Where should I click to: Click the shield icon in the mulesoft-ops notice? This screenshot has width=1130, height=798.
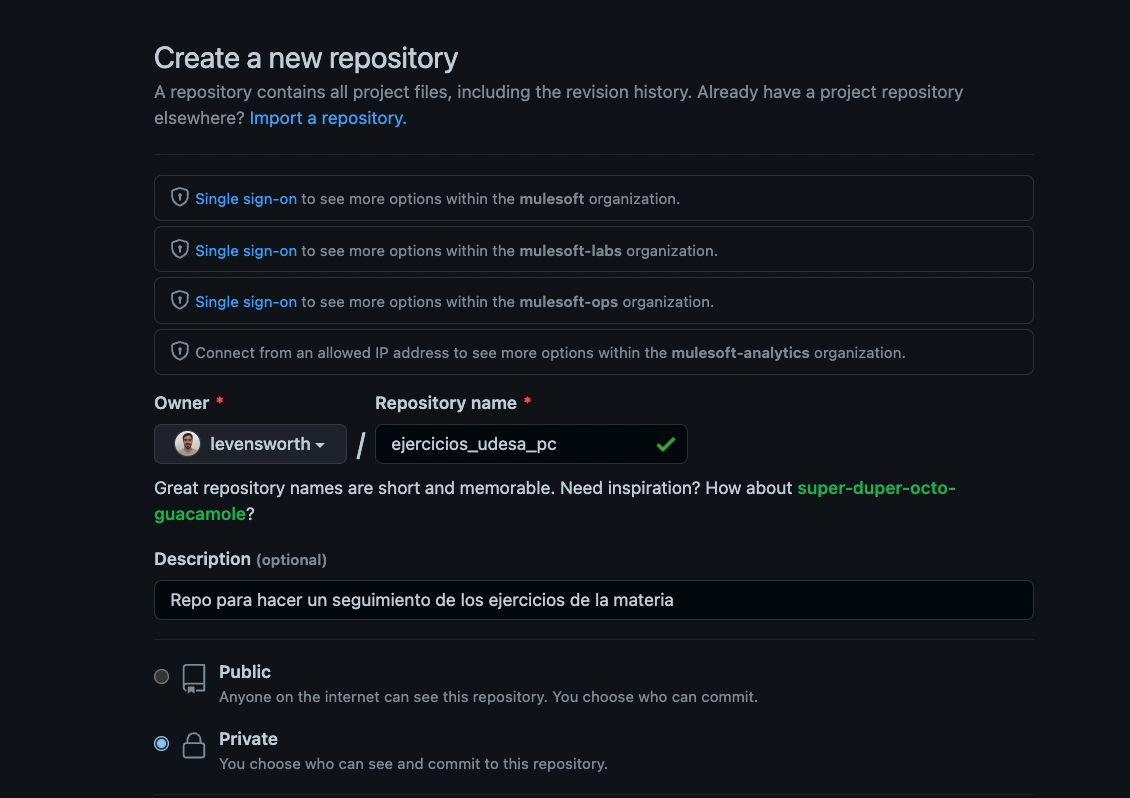tap(179, 301)
